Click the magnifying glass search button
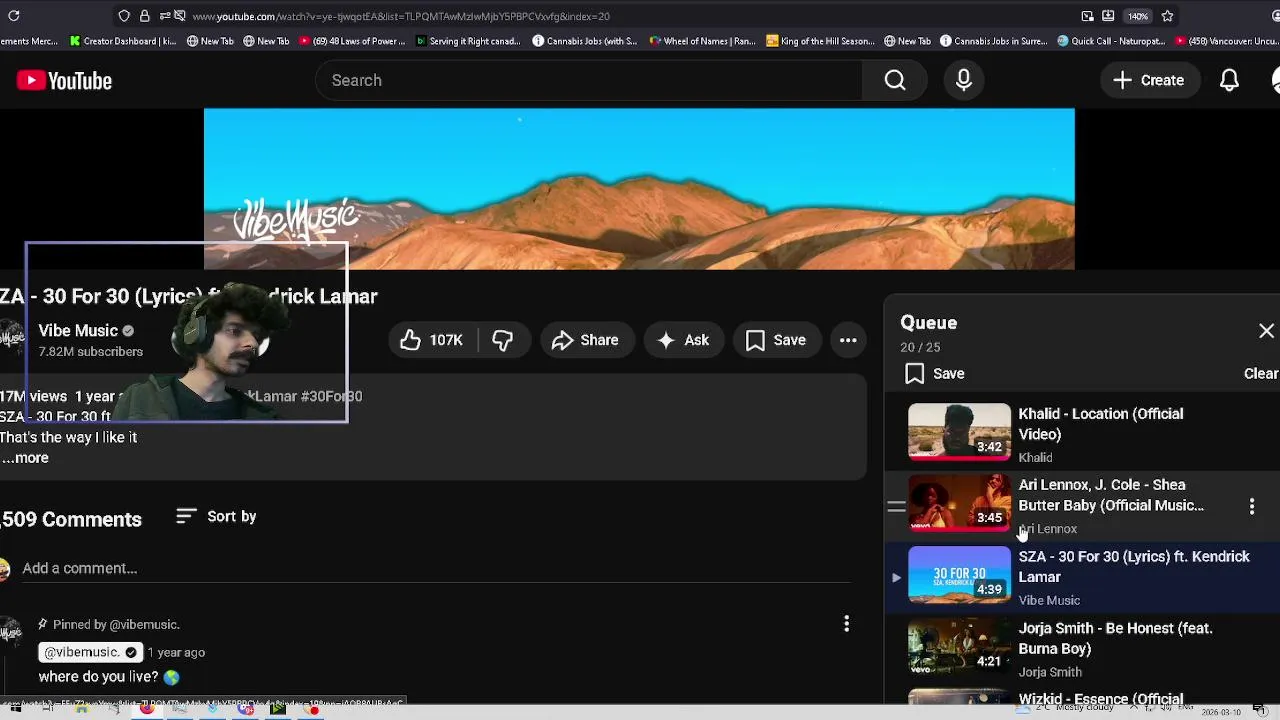 pyautogui.click(x=895, y=80)
